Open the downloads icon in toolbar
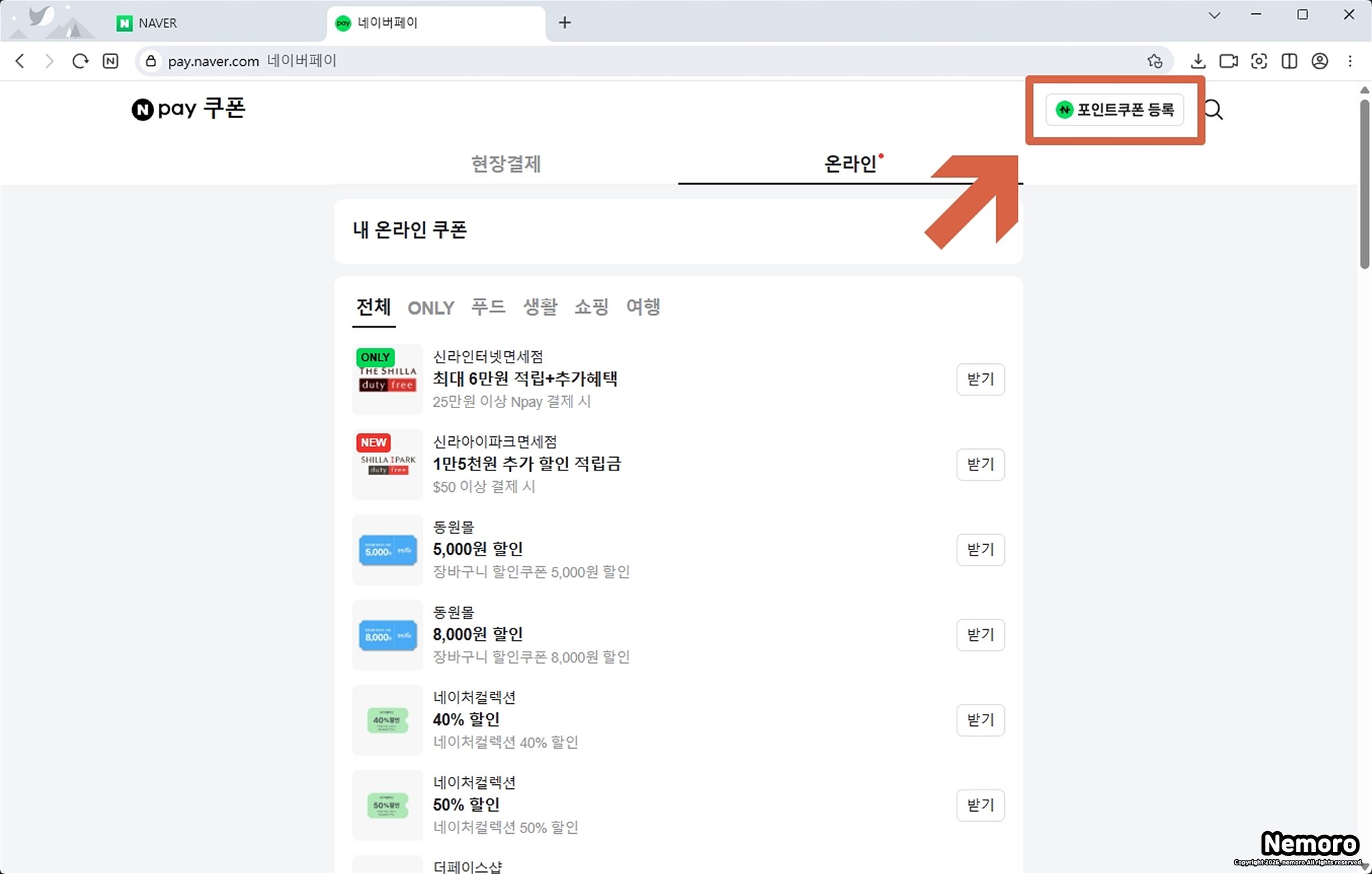 (x=1198, y=61)
